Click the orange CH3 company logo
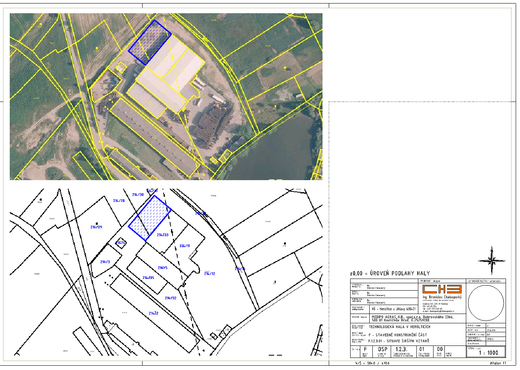This screenshot has height=370, width=520. (442, 289)
